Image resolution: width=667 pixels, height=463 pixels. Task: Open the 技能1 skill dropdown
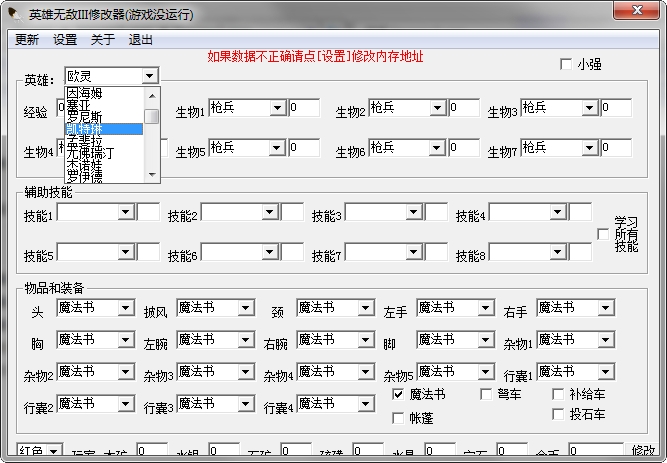pyautogui.click(x=126, y=212)
